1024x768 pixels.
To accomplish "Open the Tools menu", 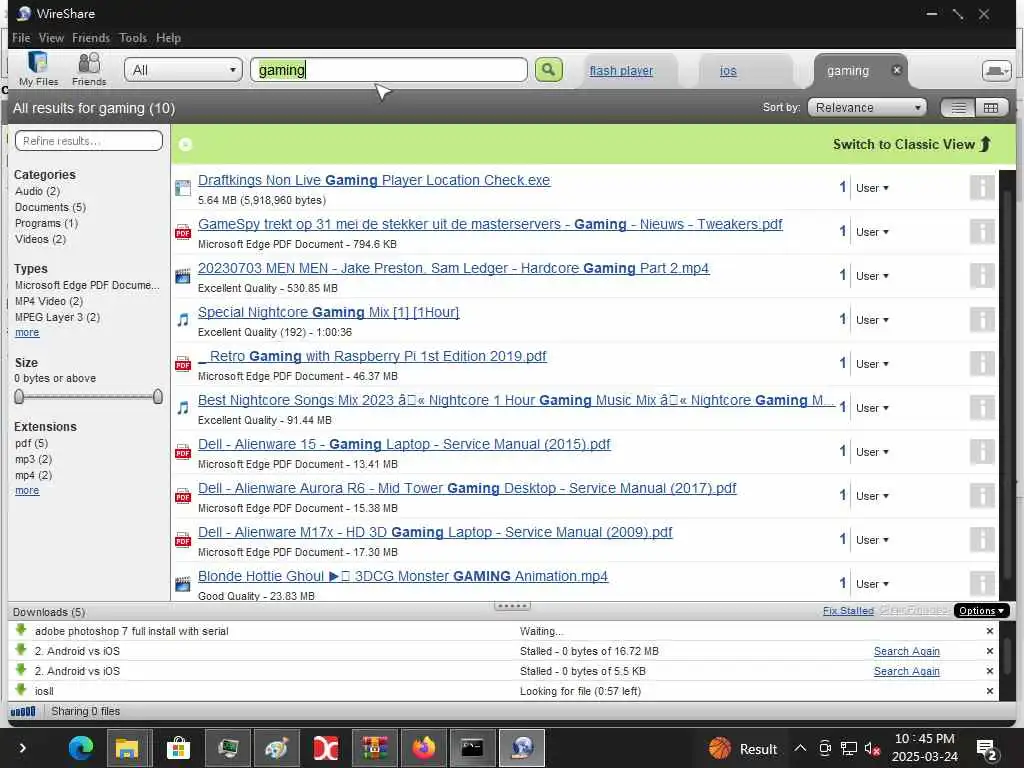I will click(133, 38).
